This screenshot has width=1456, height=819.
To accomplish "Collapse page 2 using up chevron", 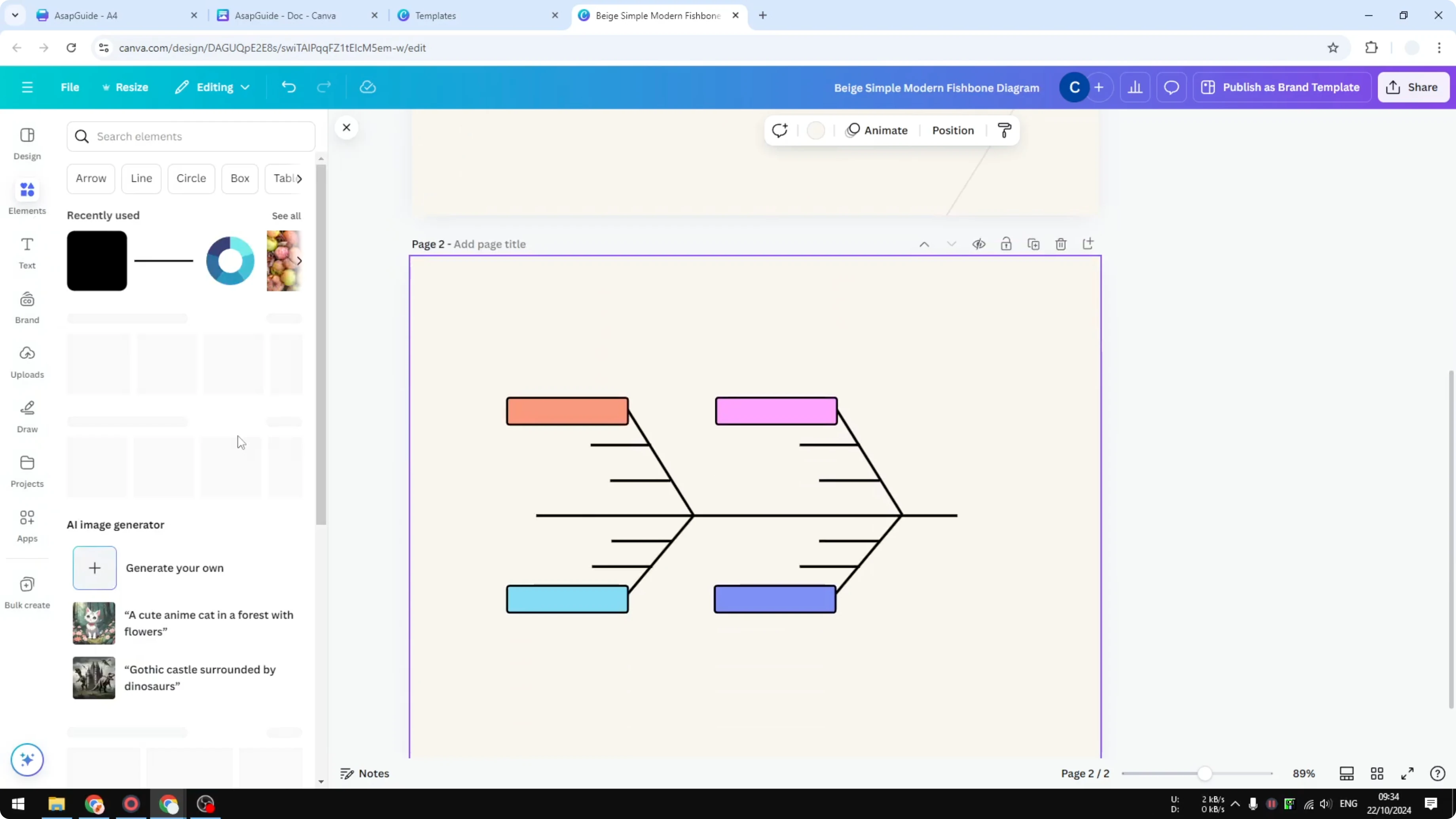I will (925, 244).
